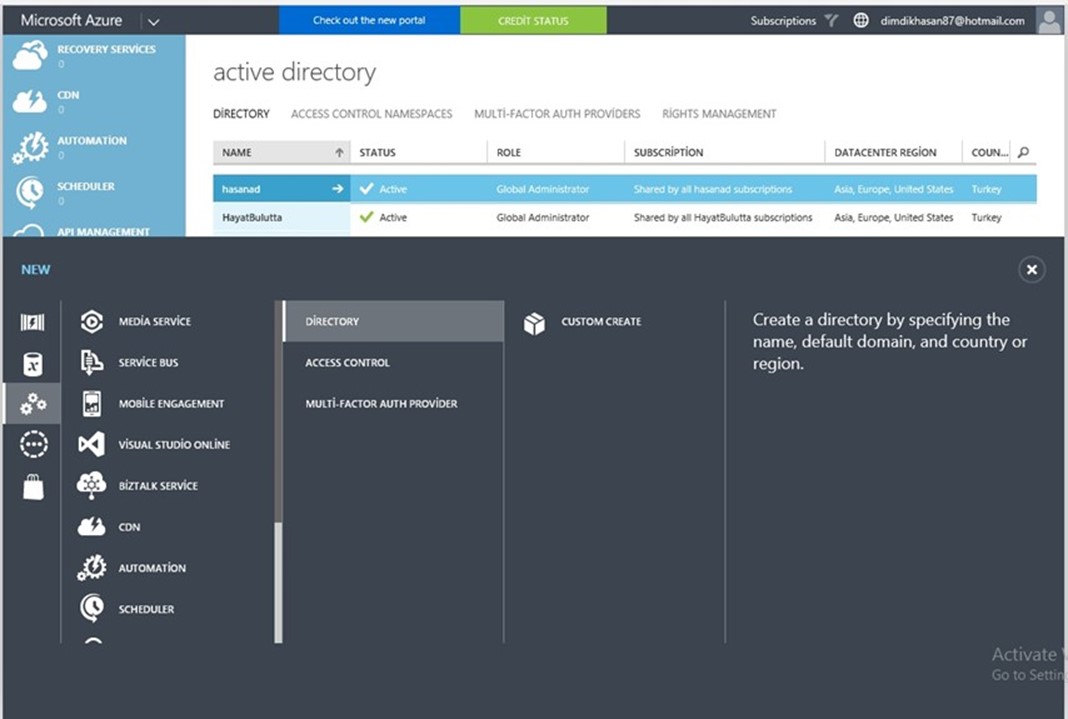Click the Microsoft Azure logo text
Viewport: 1068px width, 719px height.
point(72,20)
